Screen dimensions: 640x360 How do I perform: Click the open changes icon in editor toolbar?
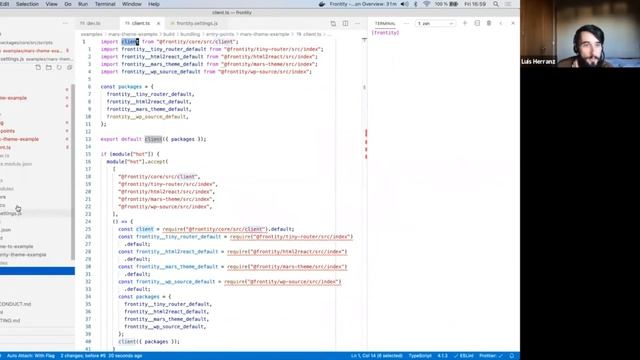tap(333, 23)
